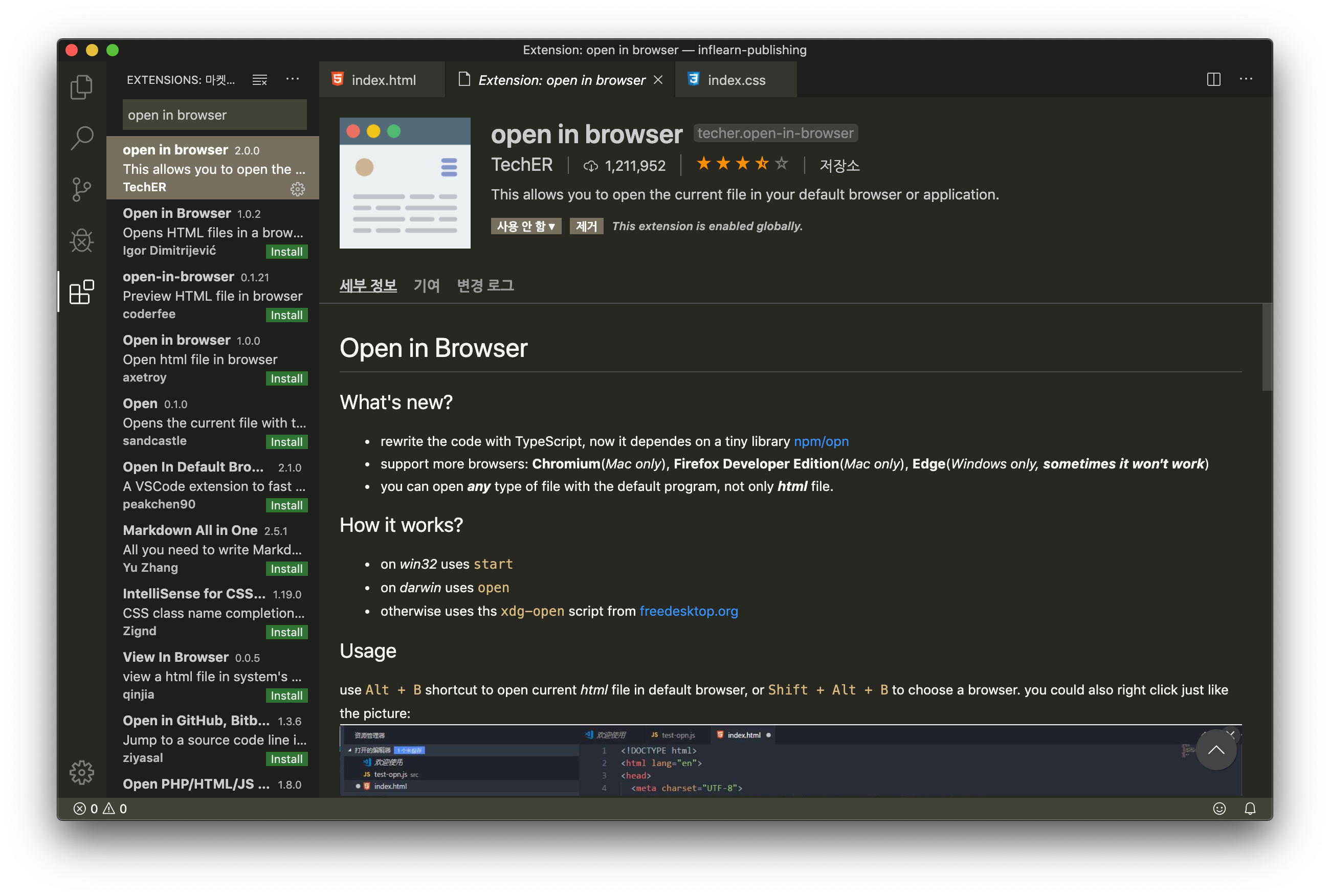Clear extensions search results icon
Screen dimensions: 1330x896
tap(260, 79)
